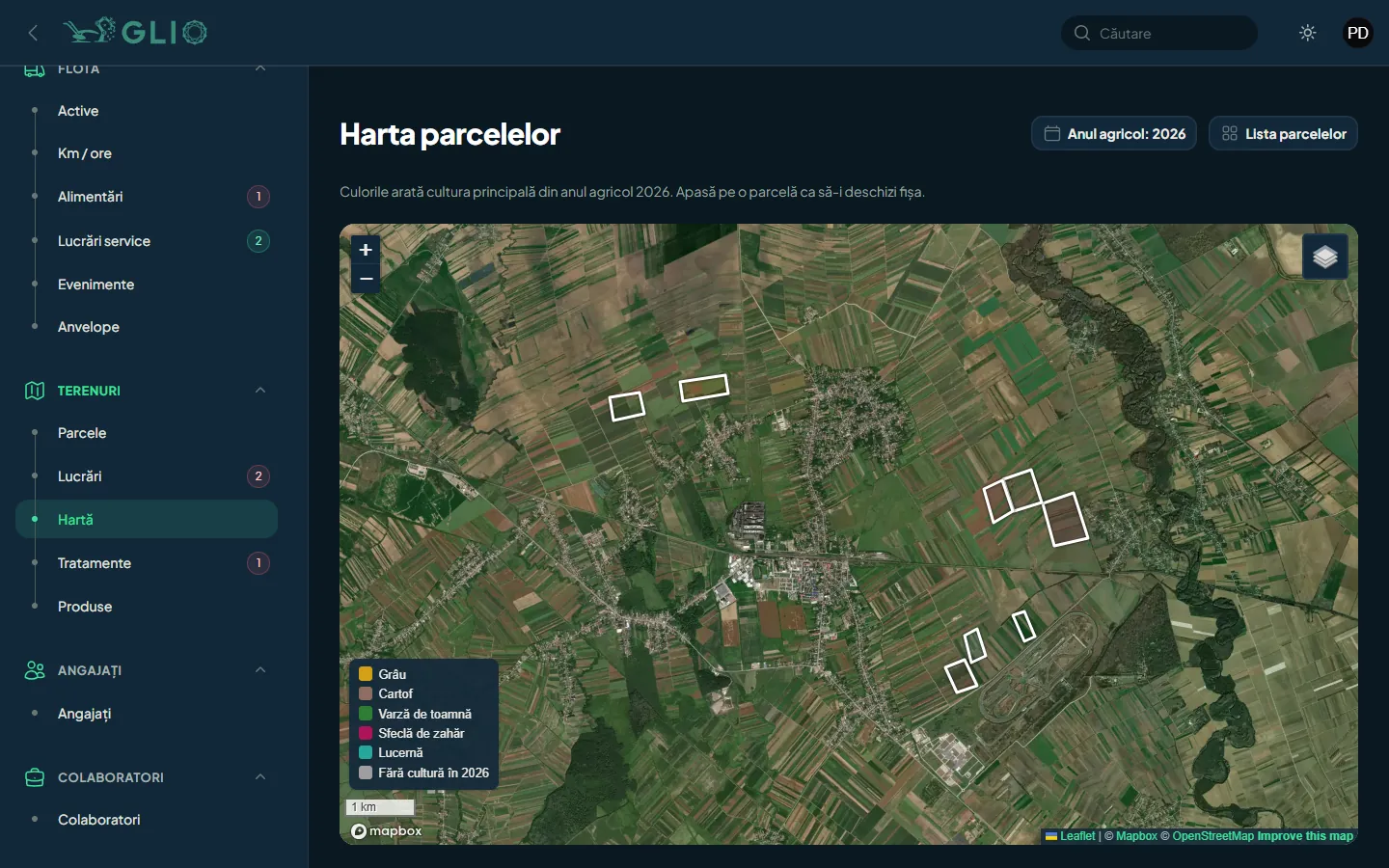Open the Leaflet attribution link

tap(1071, 836)
